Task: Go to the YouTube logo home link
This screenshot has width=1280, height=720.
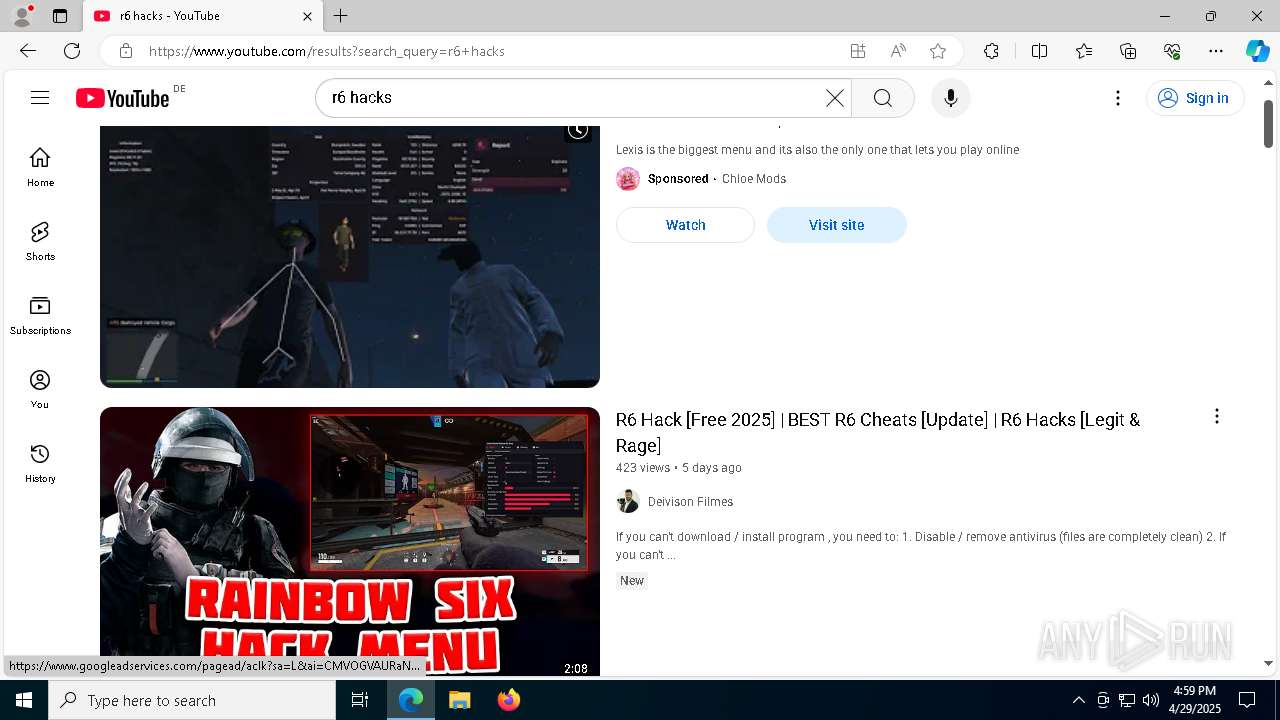Action: [x=123, y=98]
